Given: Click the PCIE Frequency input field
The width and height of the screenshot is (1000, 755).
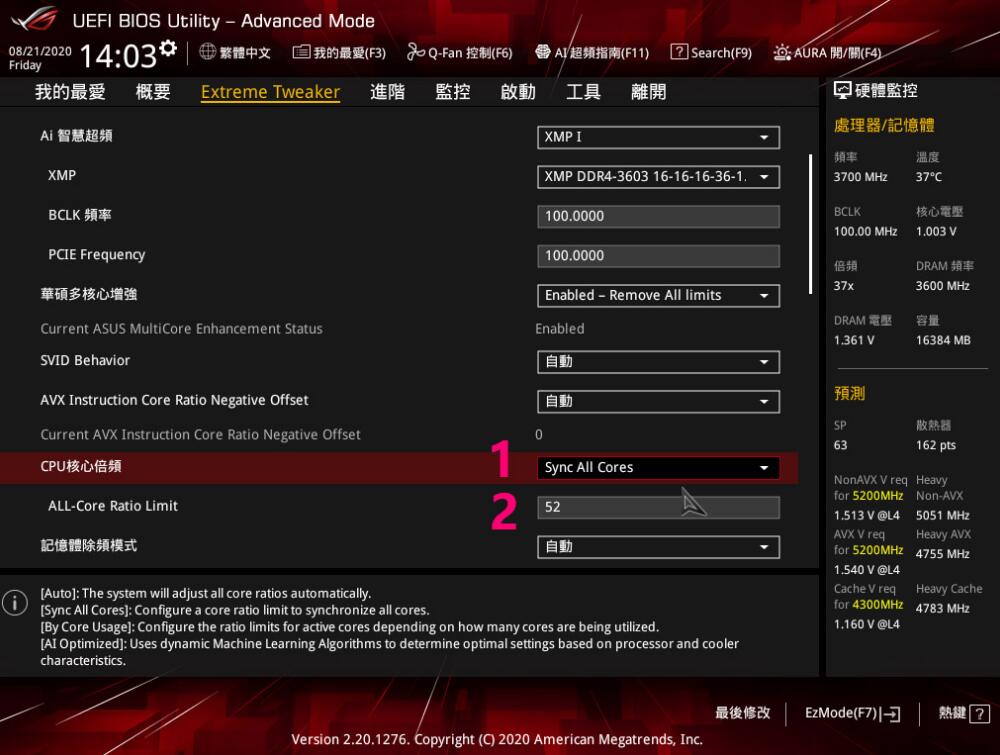Looking at the screenshot, I should 658,256.
